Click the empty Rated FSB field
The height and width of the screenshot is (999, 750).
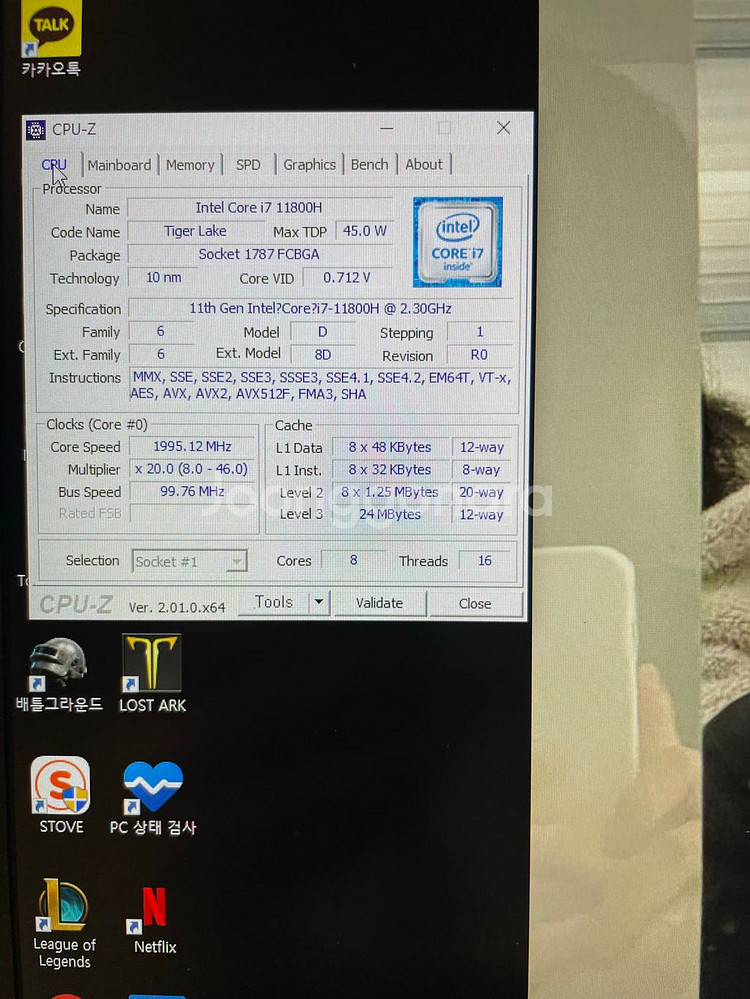192,513
